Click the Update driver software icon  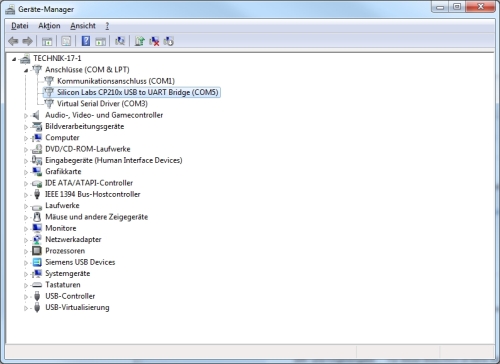pos(139,41)
